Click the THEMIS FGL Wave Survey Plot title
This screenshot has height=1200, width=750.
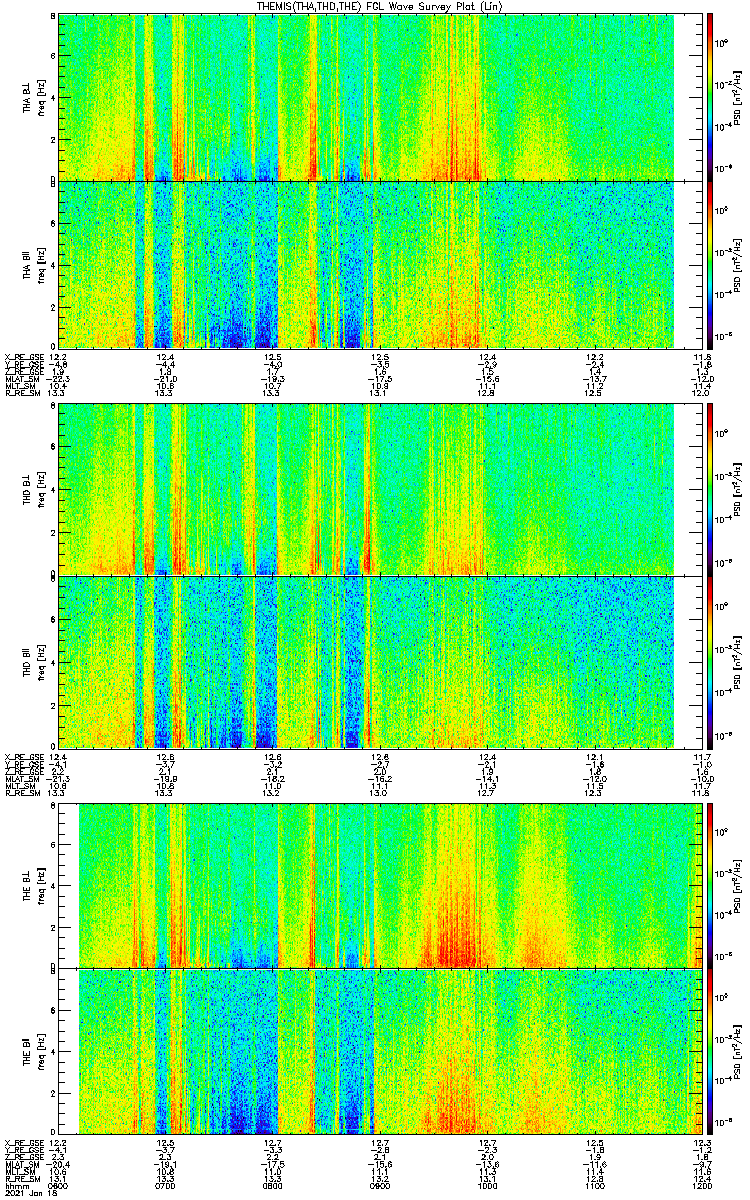pyautogui.click(x=379, y=6)
